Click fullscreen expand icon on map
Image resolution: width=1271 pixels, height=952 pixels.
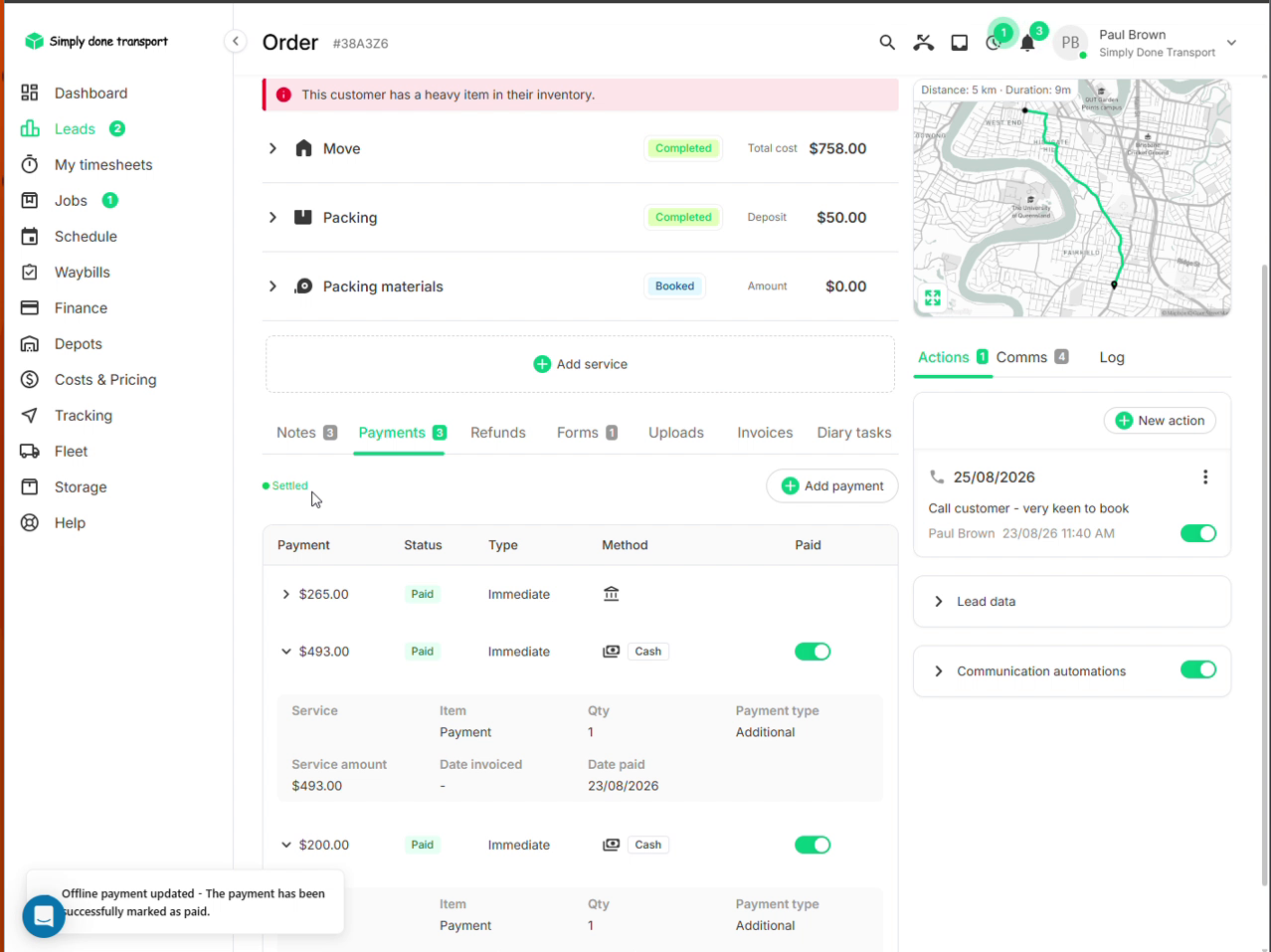pos(933,297)
